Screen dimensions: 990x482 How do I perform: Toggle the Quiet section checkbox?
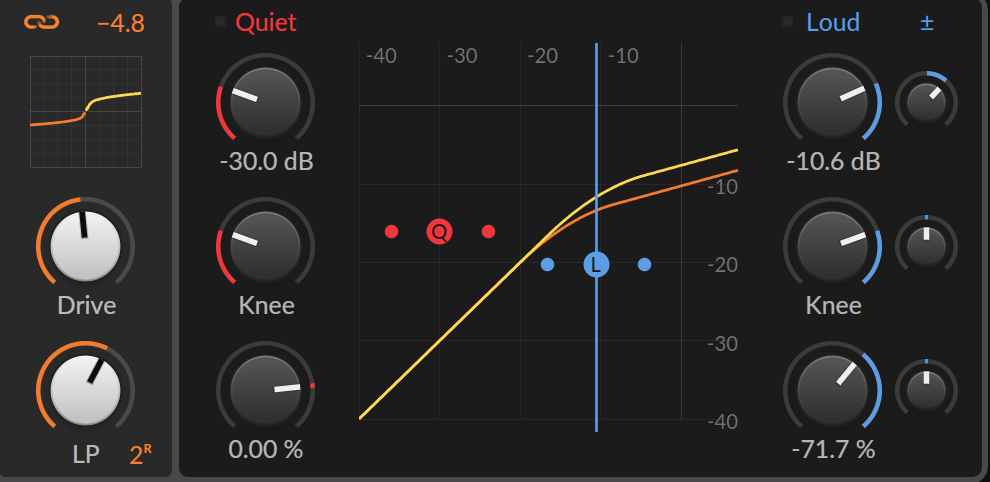[x=220, y=21]
